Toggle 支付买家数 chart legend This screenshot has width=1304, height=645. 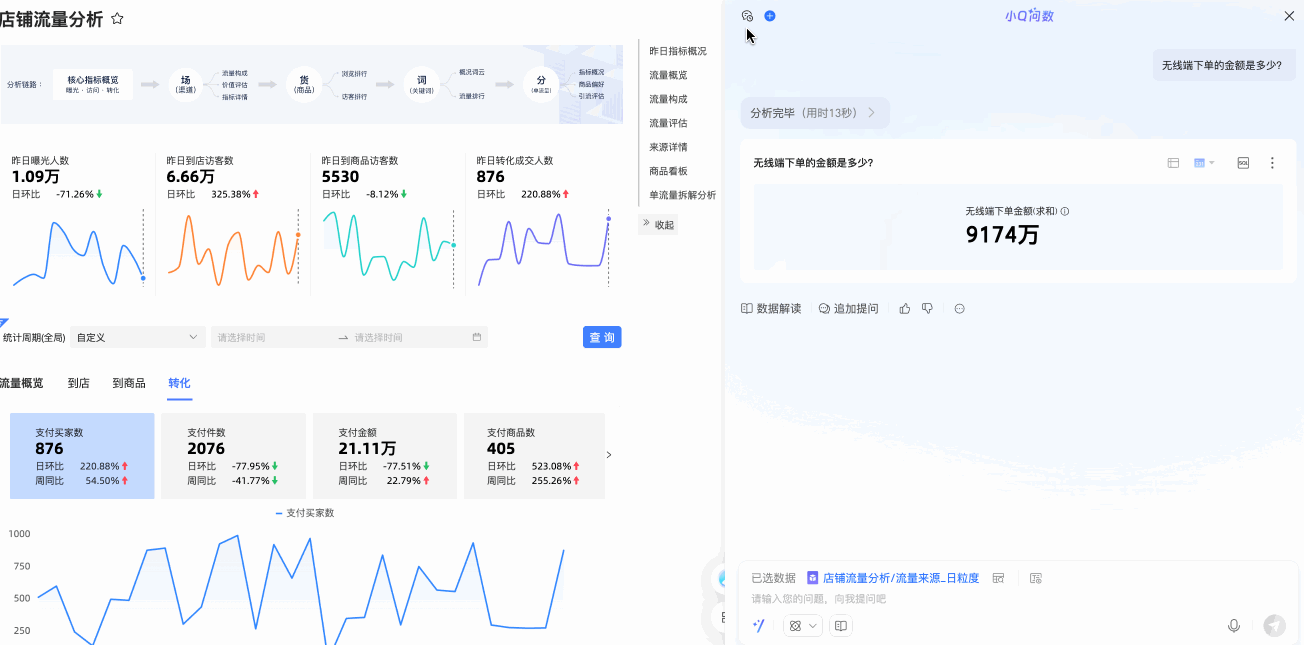point(305,513)
